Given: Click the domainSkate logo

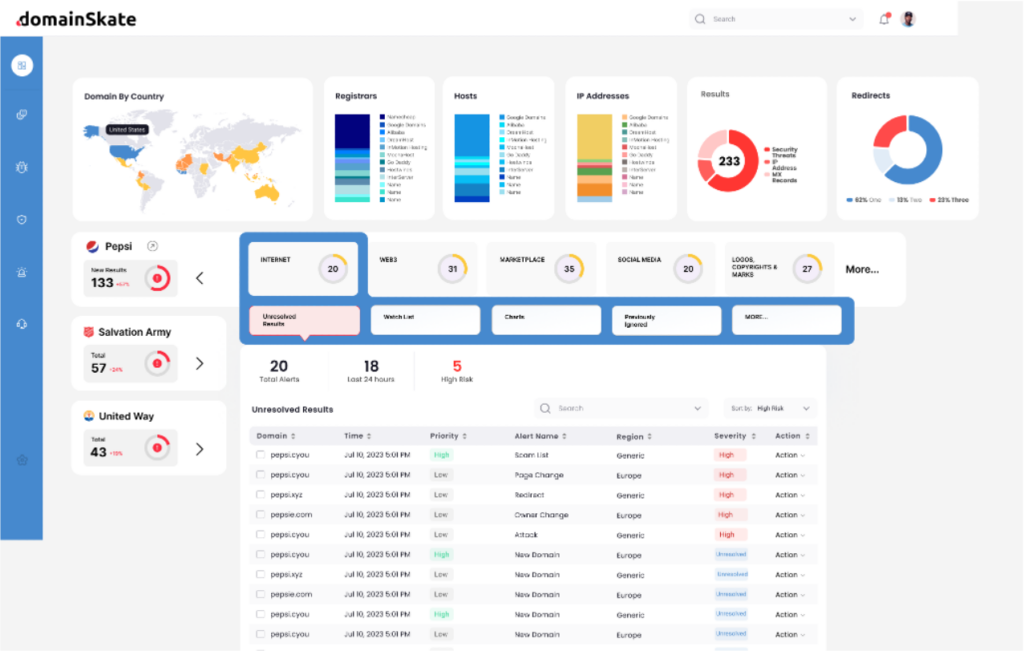Looking at the screenshot, I should [x=76, y=19].
